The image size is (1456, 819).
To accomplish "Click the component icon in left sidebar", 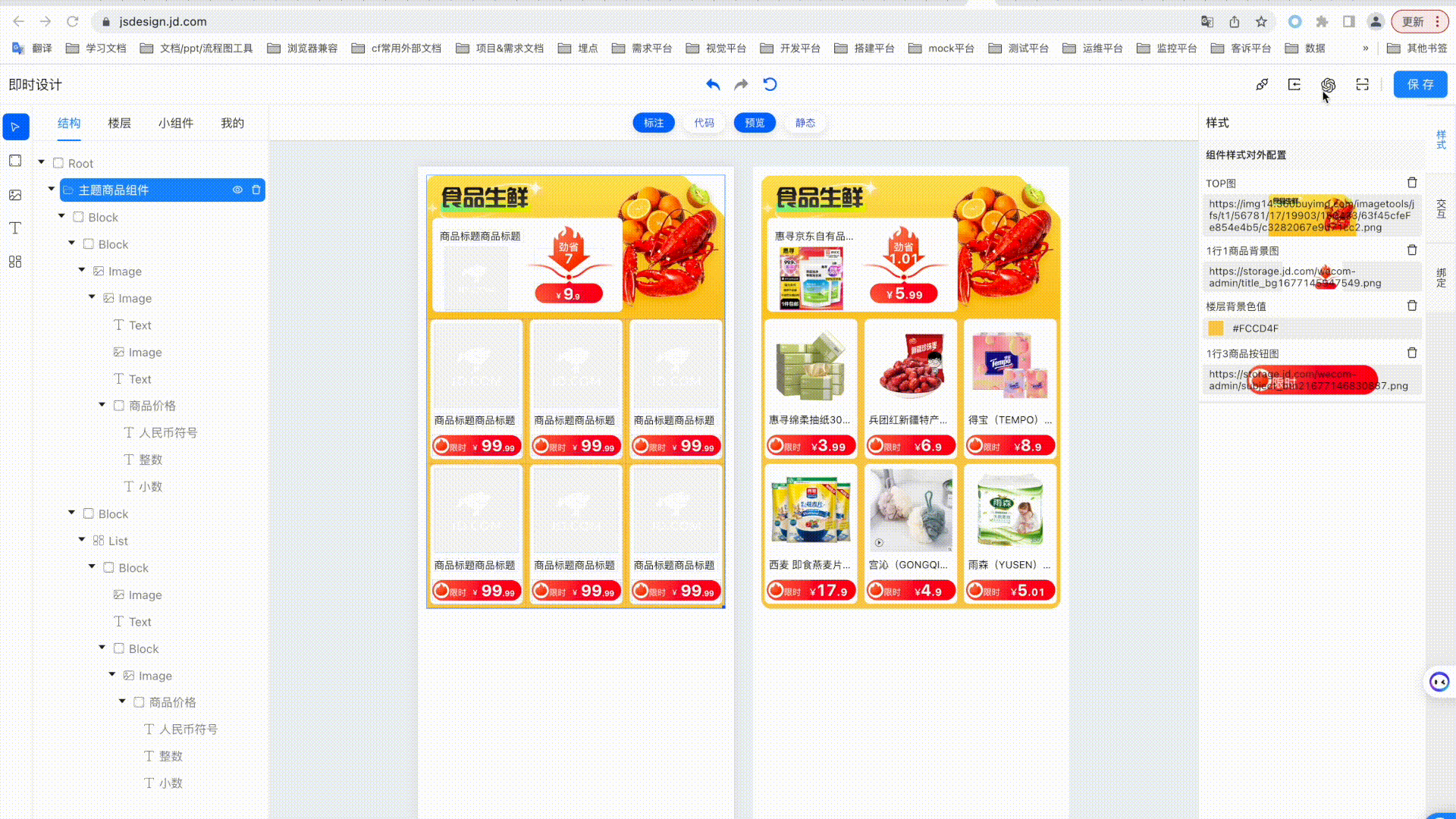I will (x=15, y=262).
